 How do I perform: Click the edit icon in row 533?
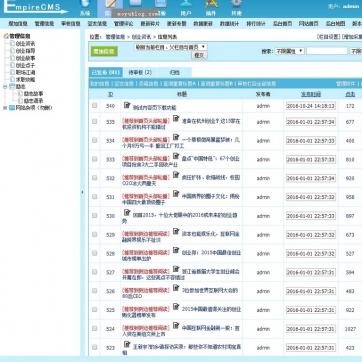176,156
